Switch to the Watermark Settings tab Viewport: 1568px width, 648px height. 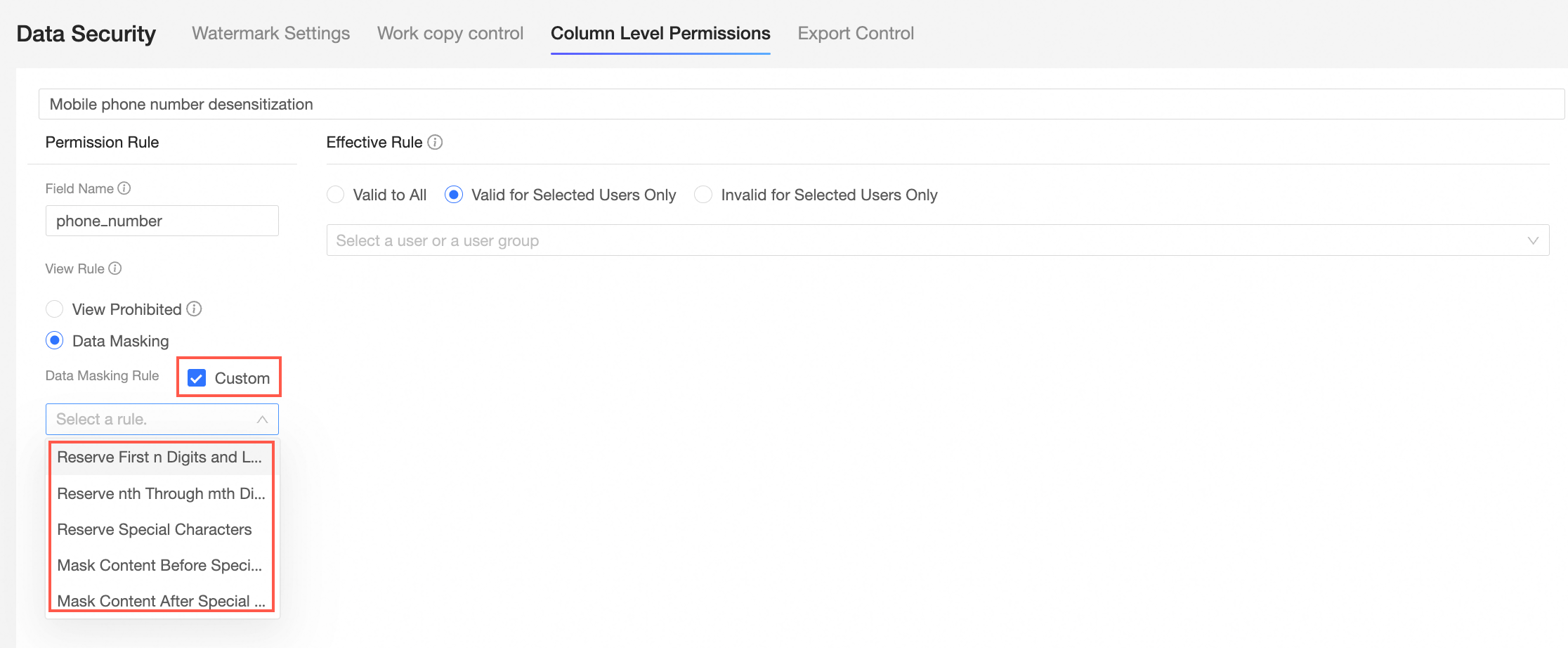270,33
